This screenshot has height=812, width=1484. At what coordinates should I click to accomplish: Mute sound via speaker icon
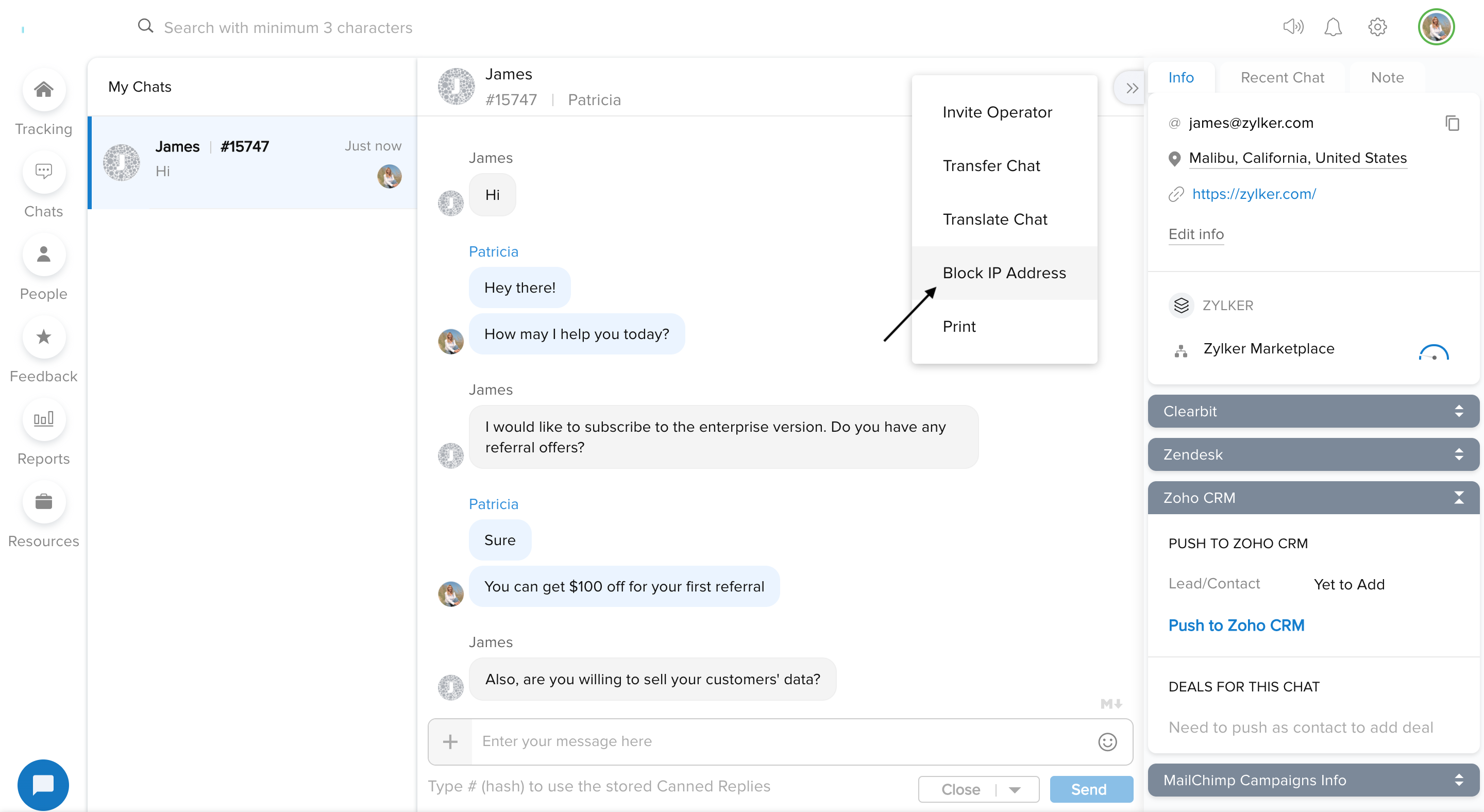pyautogui.click(x=1292, y=26)
